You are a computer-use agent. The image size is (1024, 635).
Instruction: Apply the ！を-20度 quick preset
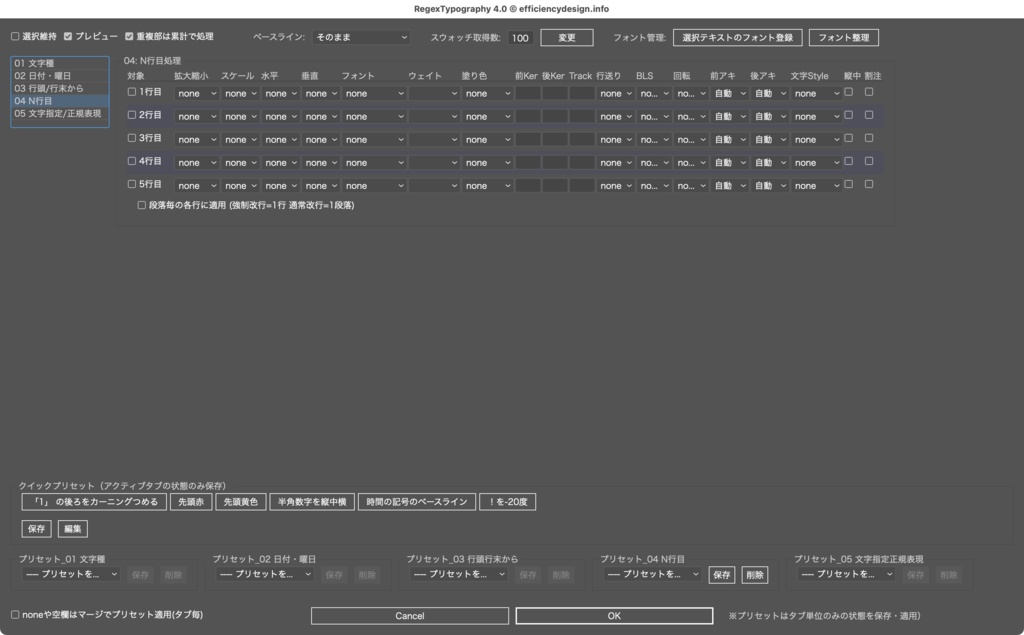507,502
